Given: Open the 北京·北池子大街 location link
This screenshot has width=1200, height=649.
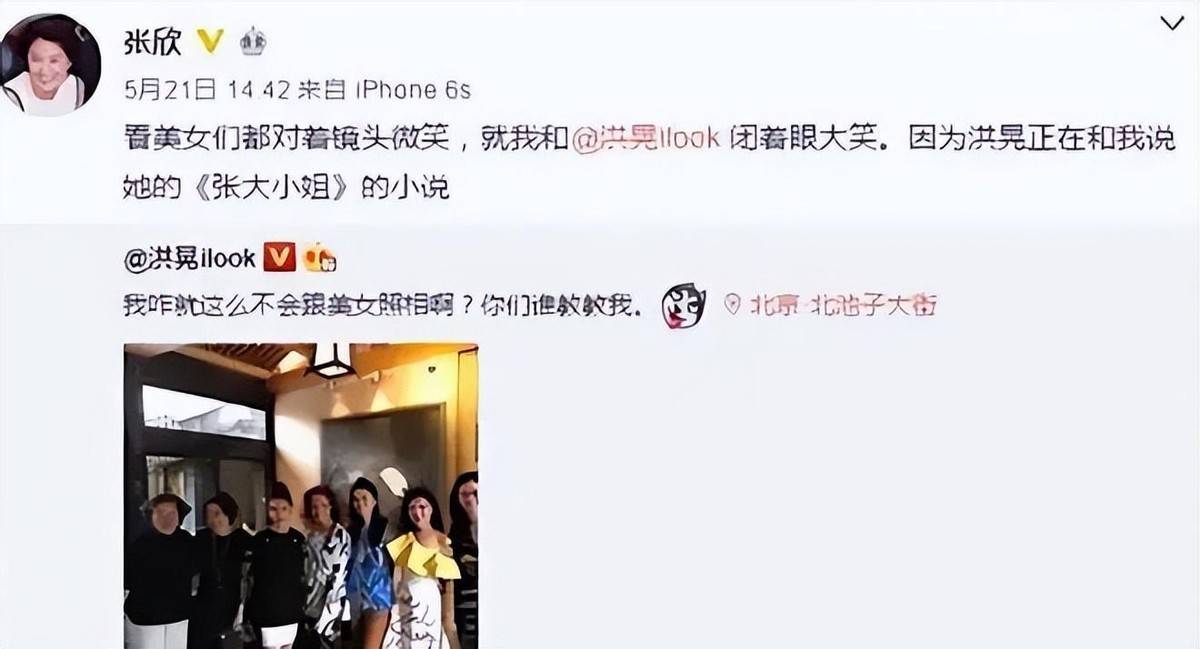Looking at the screenshot, I should click(x=843, y=305).
